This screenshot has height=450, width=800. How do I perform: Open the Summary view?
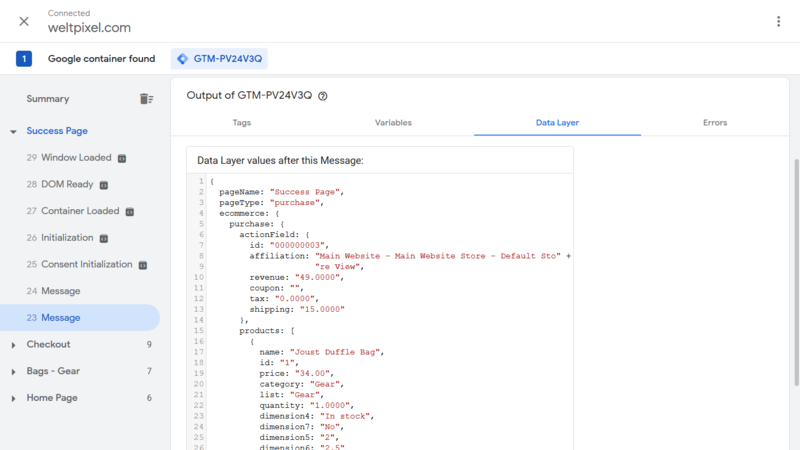click(48, 99)
